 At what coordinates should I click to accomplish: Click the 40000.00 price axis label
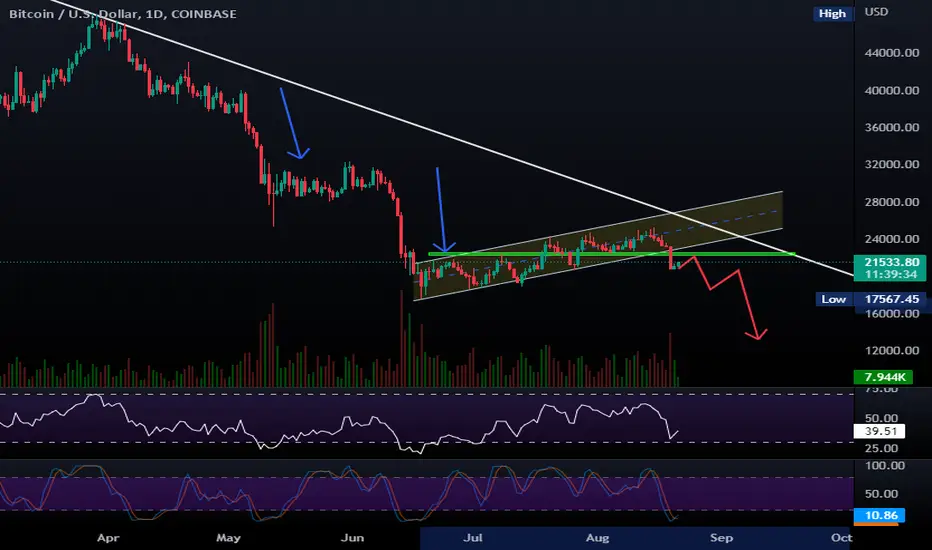pyautogui.click(x=892, y=90)
